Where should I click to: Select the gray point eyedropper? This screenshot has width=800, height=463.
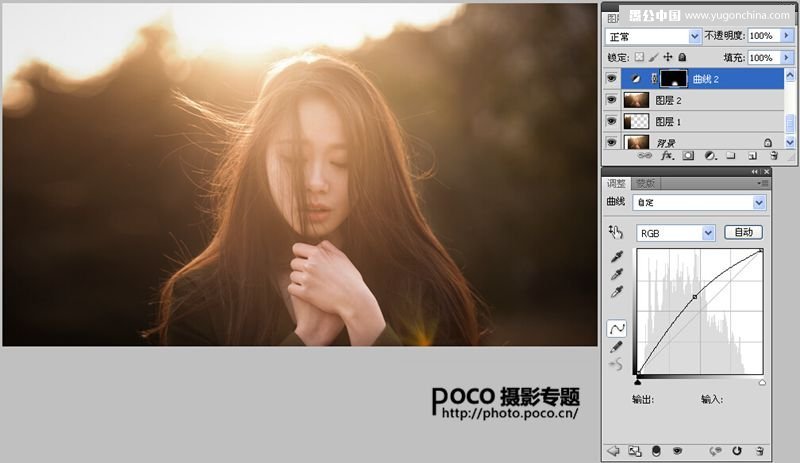pos(617,274)
